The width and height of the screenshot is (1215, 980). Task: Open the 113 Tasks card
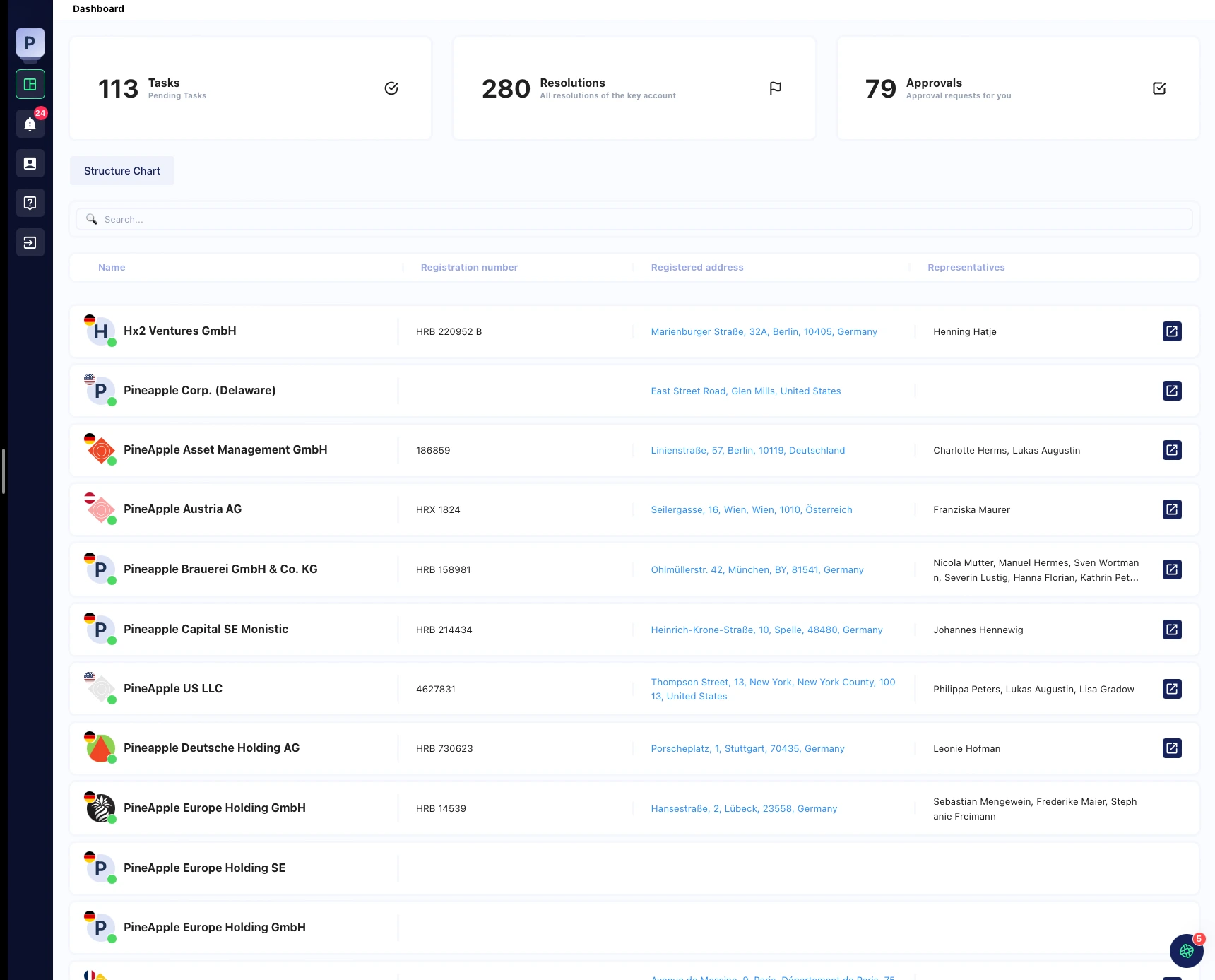[251, 88]
